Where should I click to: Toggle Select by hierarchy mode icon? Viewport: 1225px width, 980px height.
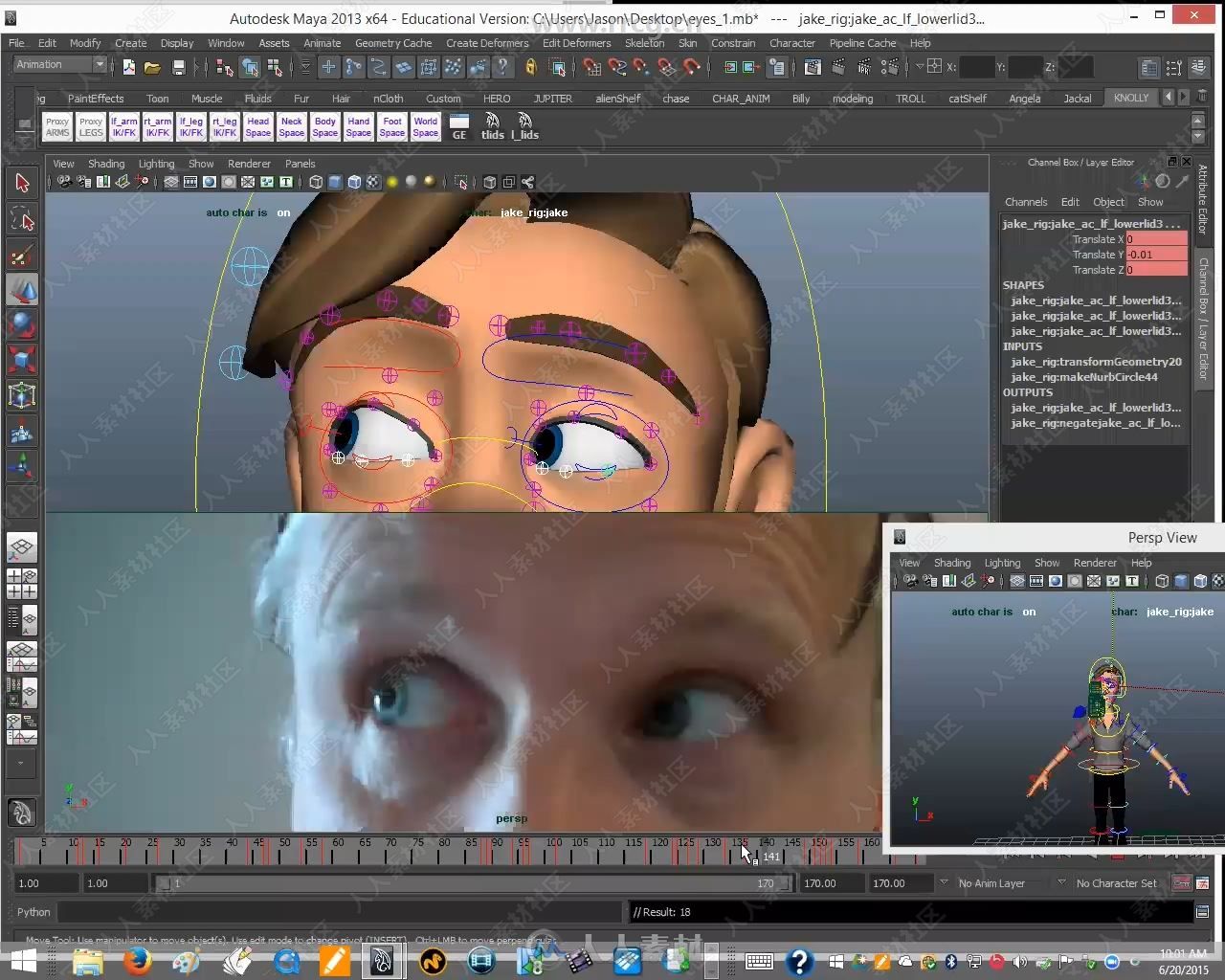[x=225, y=67]
